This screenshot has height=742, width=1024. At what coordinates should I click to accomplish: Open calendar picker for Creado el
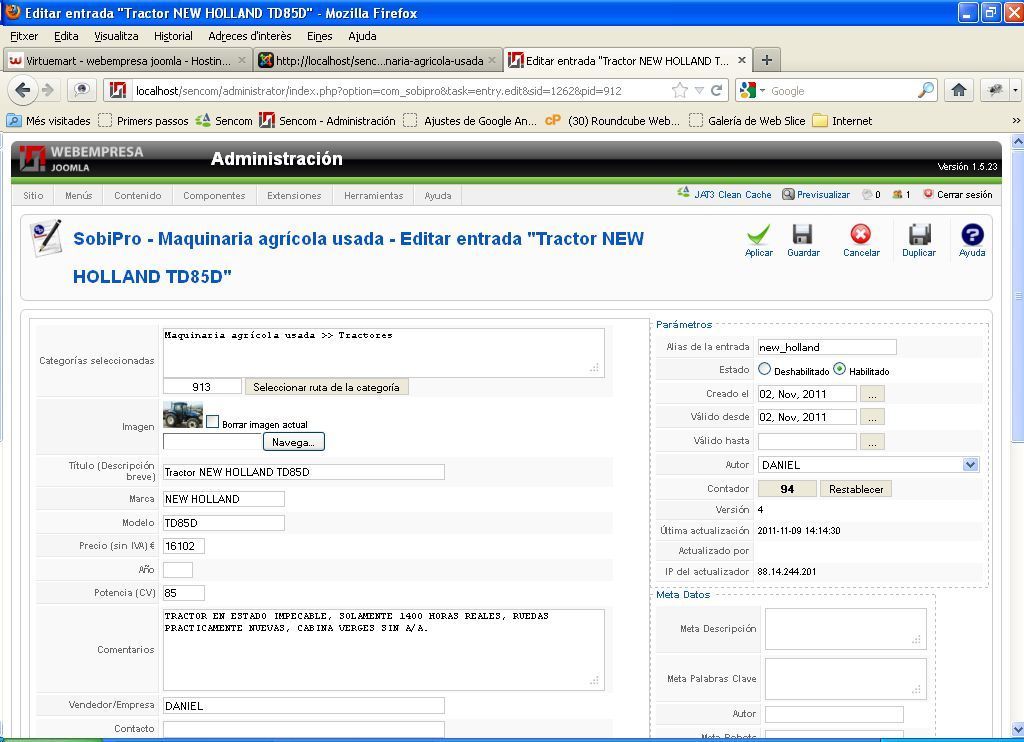(x=872, y=394)
